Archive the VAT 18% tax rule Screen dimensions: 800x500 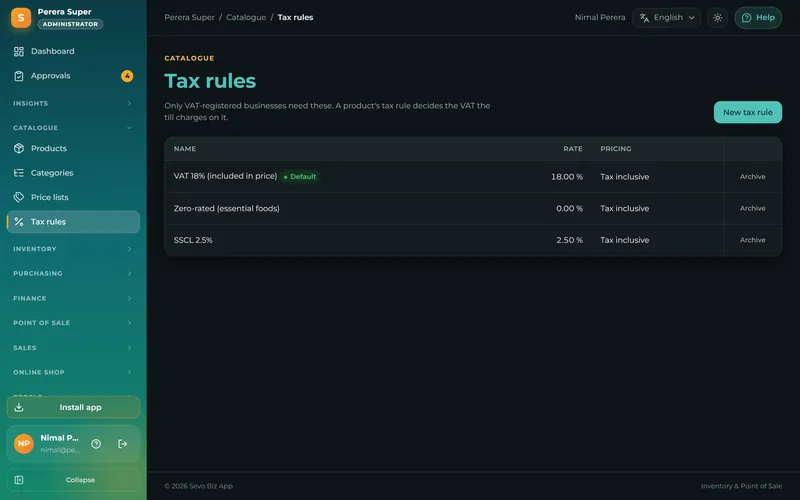click(x=753, y=177)
